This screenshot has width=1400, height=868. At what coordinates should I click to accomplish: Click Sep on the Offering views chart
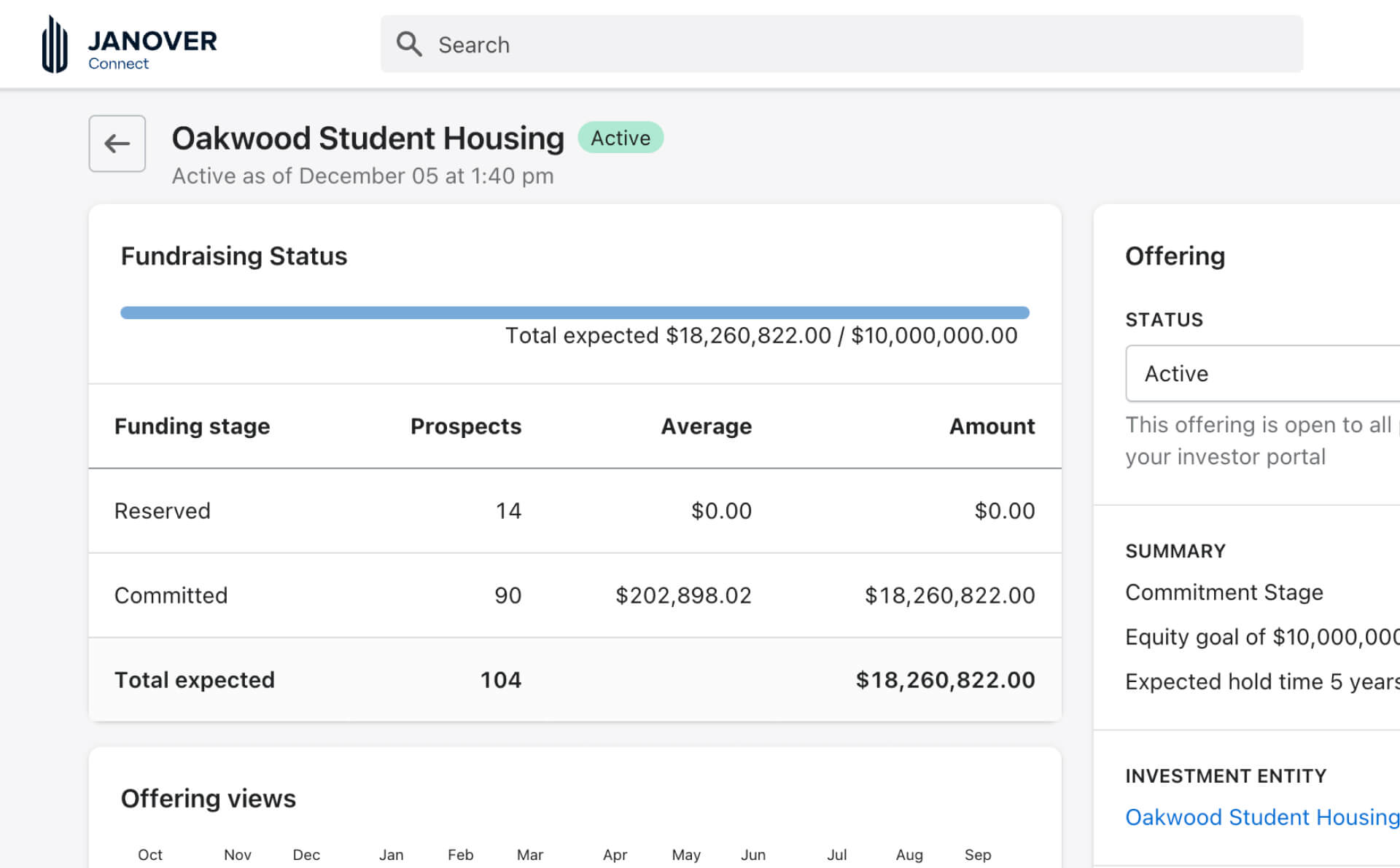coord(977,854)
